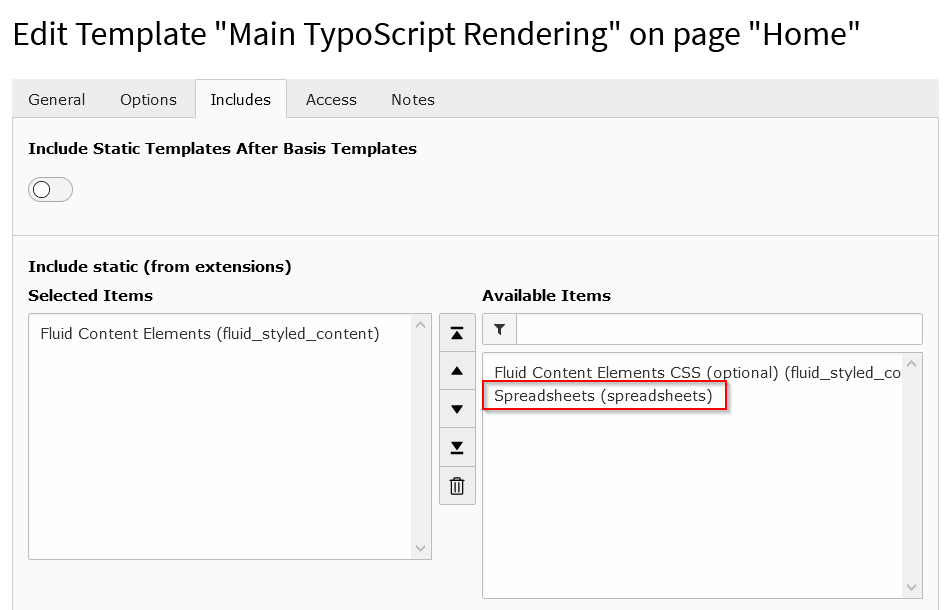Click the move down arrow icon

pyautogui.click(x=457, y=408)
